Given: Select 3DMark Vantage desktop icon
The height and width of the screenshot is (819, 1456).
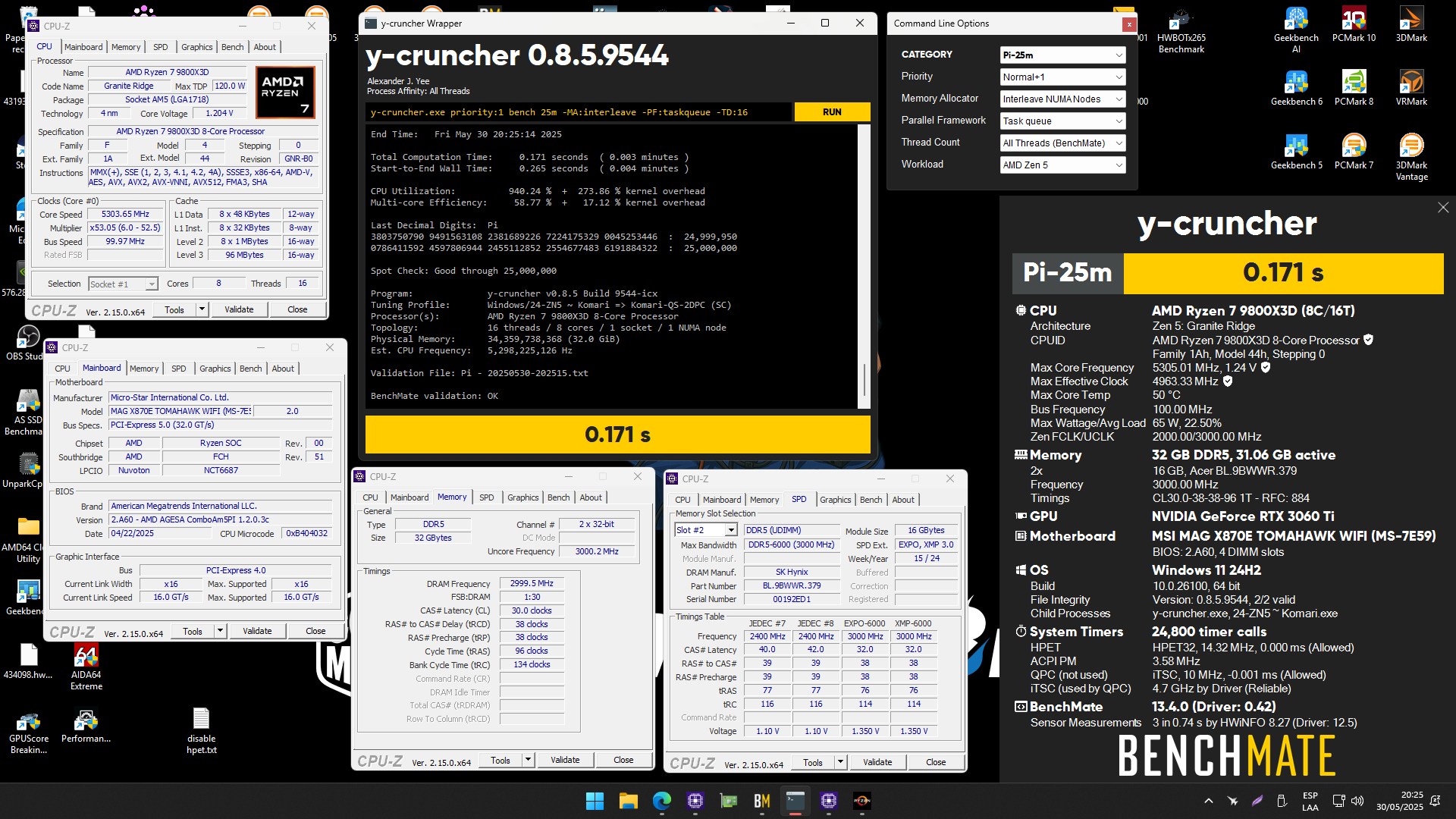Looking at the screenshot, I should 1411,157.
